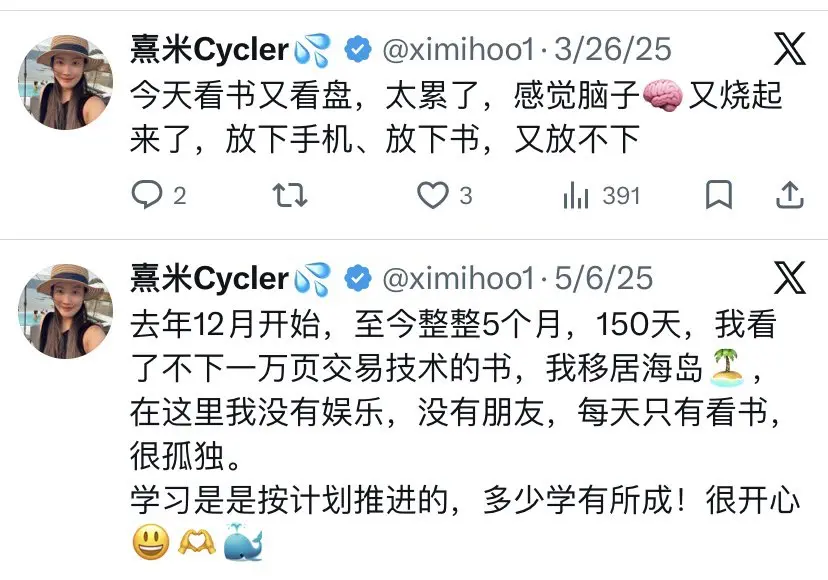Image resolution: width=828 pixels, height=580 pixels.
Task: Repost the 3/26/25 tweet
Action: pyautogui.click(x=290, y=195)
